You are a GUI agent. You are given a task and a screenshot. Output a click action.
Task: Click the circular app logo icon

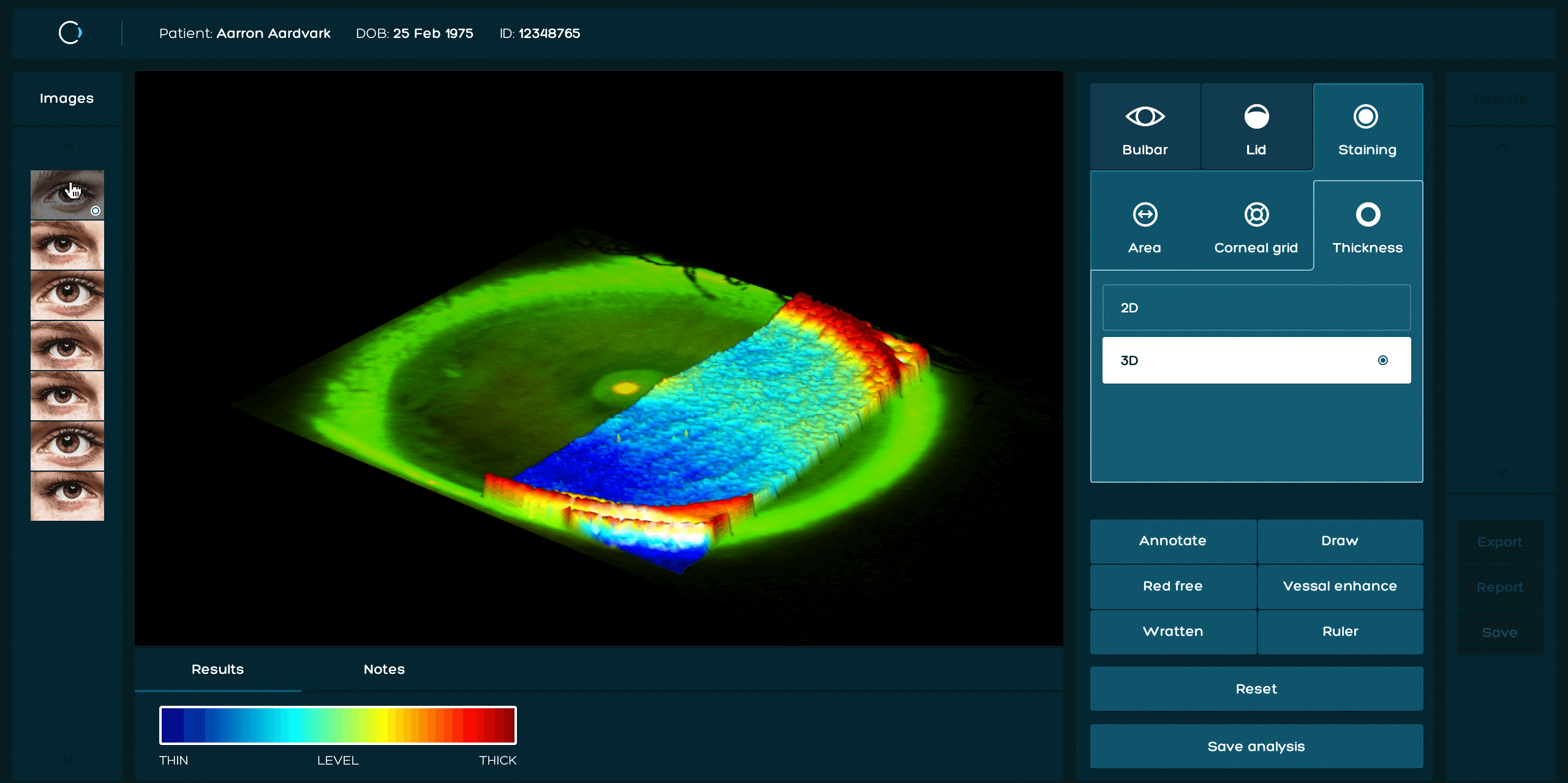pos(70,33)
